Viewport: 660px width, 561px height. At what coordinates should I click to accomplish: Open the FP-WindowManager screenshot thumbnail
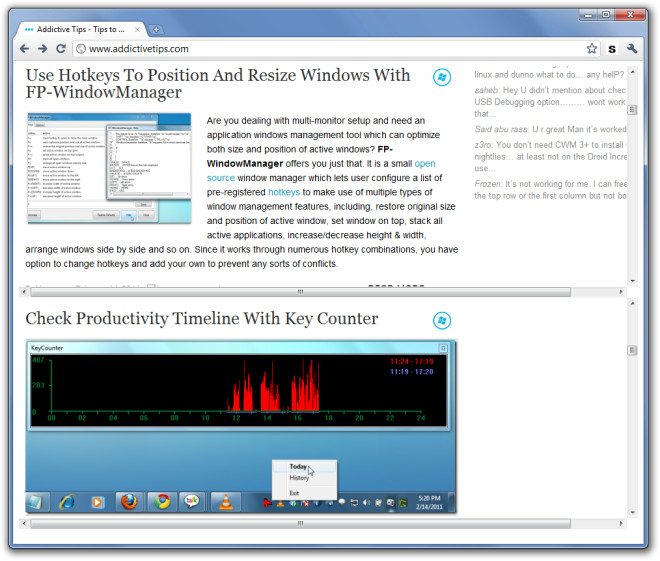click(x=109, y=168)
